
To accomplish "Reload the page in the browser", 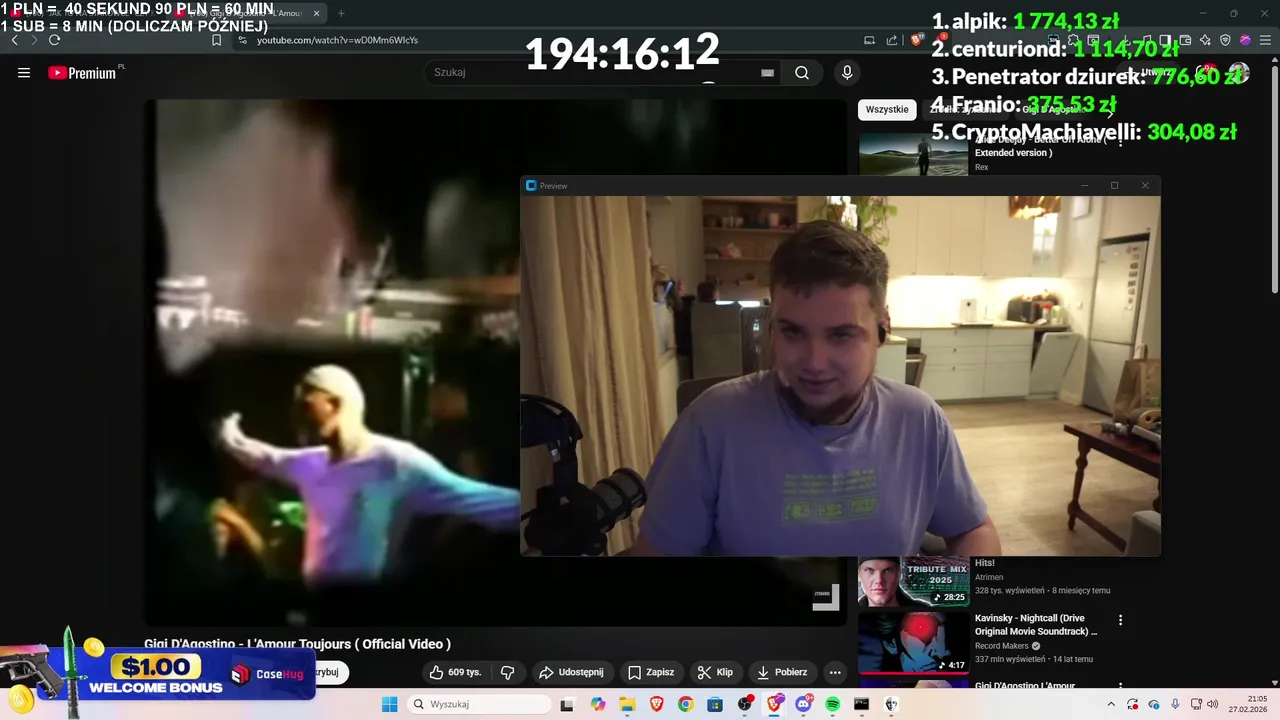I will pos(54,40).
